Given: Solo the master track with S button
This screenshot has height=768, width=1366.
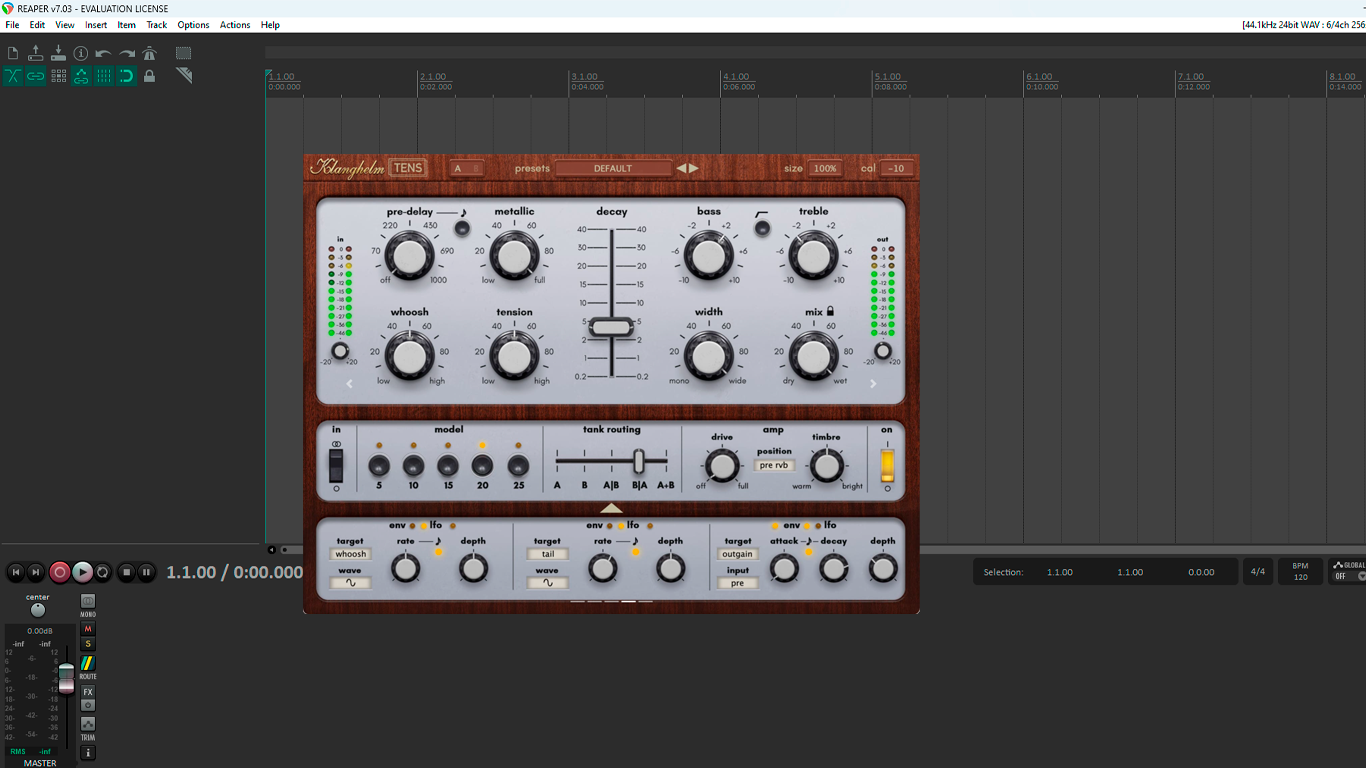Looking at the screenshot, I should point(88,644).
